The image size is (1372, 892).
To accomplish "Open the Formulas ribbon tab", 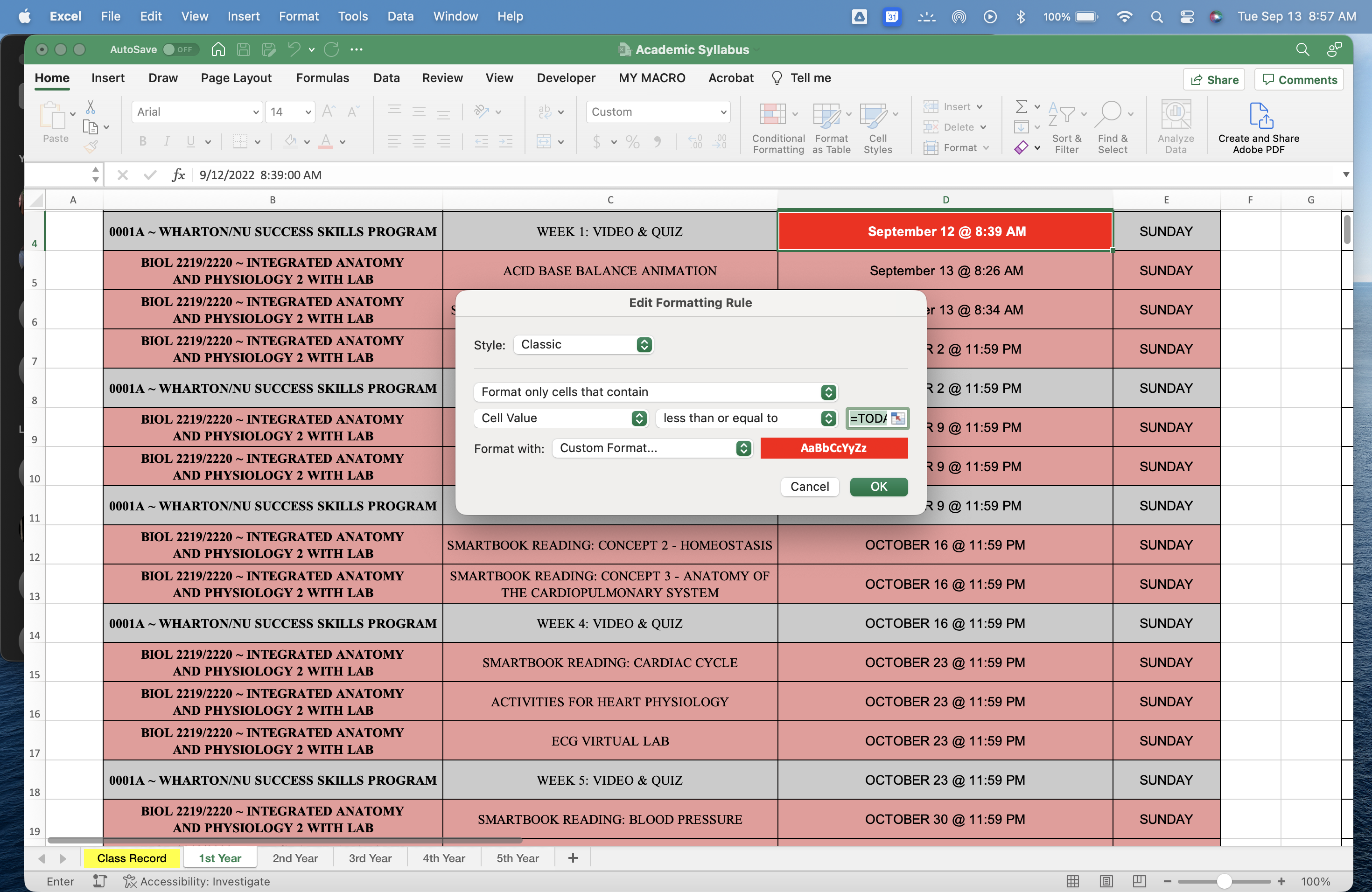I will pyautogui.click(x=322, y=78).
